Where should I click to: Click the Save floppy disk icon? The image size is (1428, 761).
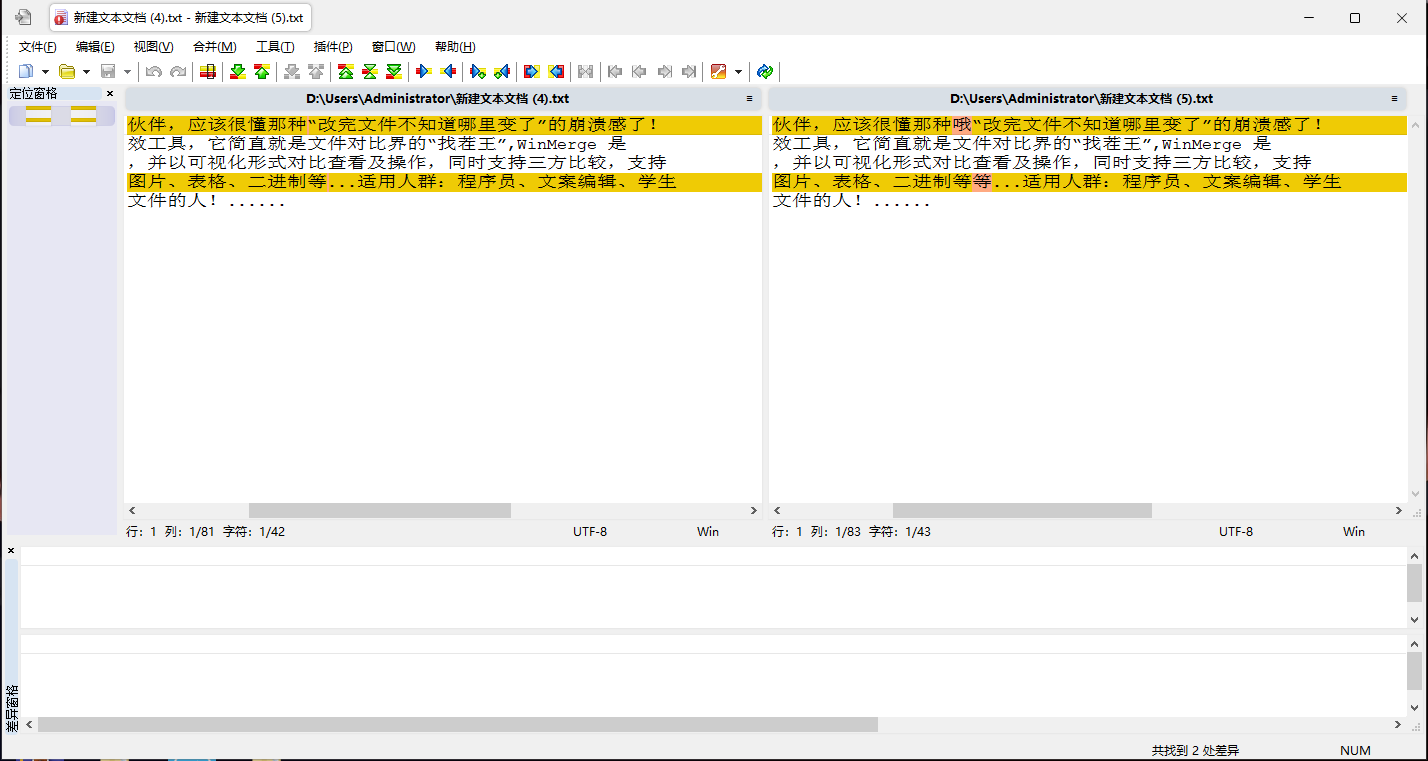click(x=108, y=71)
